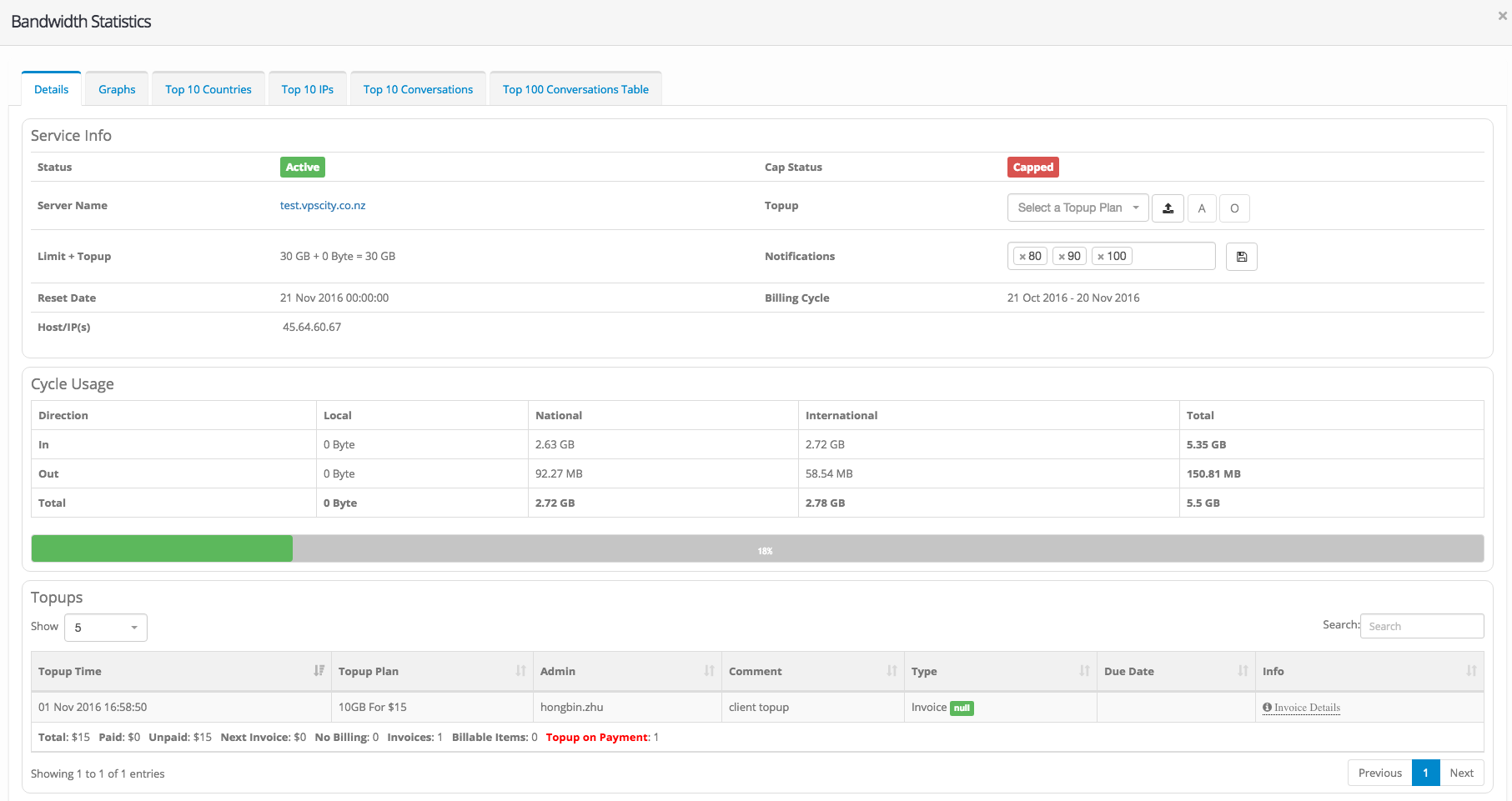Save notifications with the floppy disk icon
Image resolution: width=1512 pixels, height=801 pixels.
click(1241, 257)
